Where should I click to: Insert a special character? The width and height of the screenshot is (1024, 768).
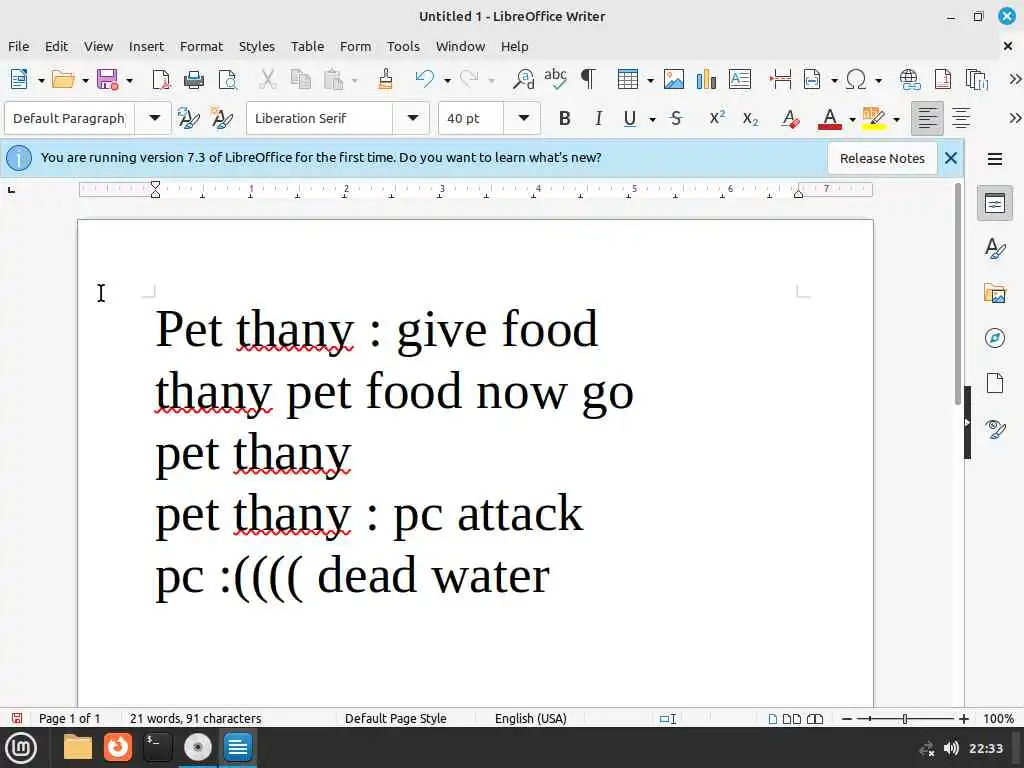pos(856,80)
